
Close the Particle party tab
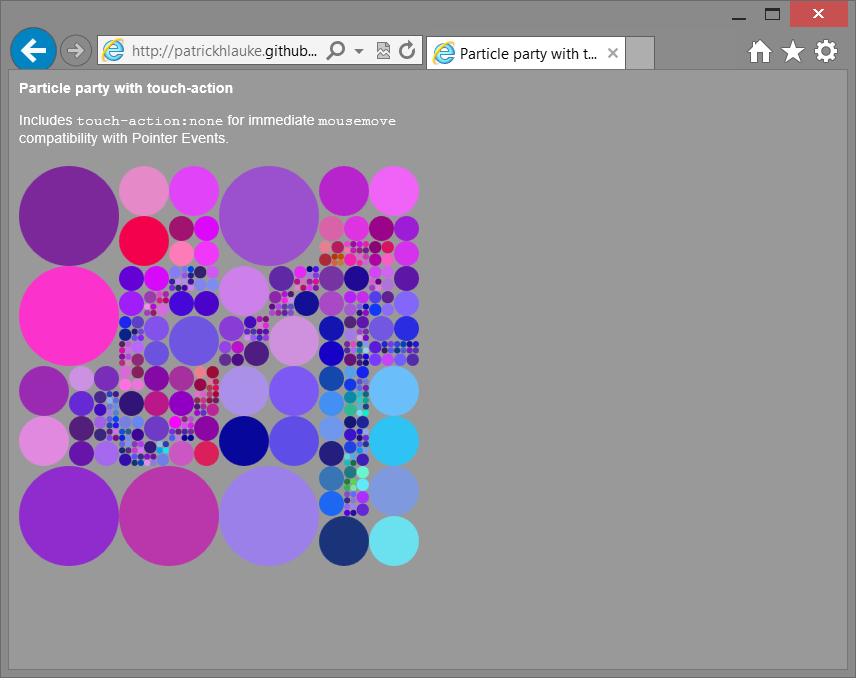(612, 53)
